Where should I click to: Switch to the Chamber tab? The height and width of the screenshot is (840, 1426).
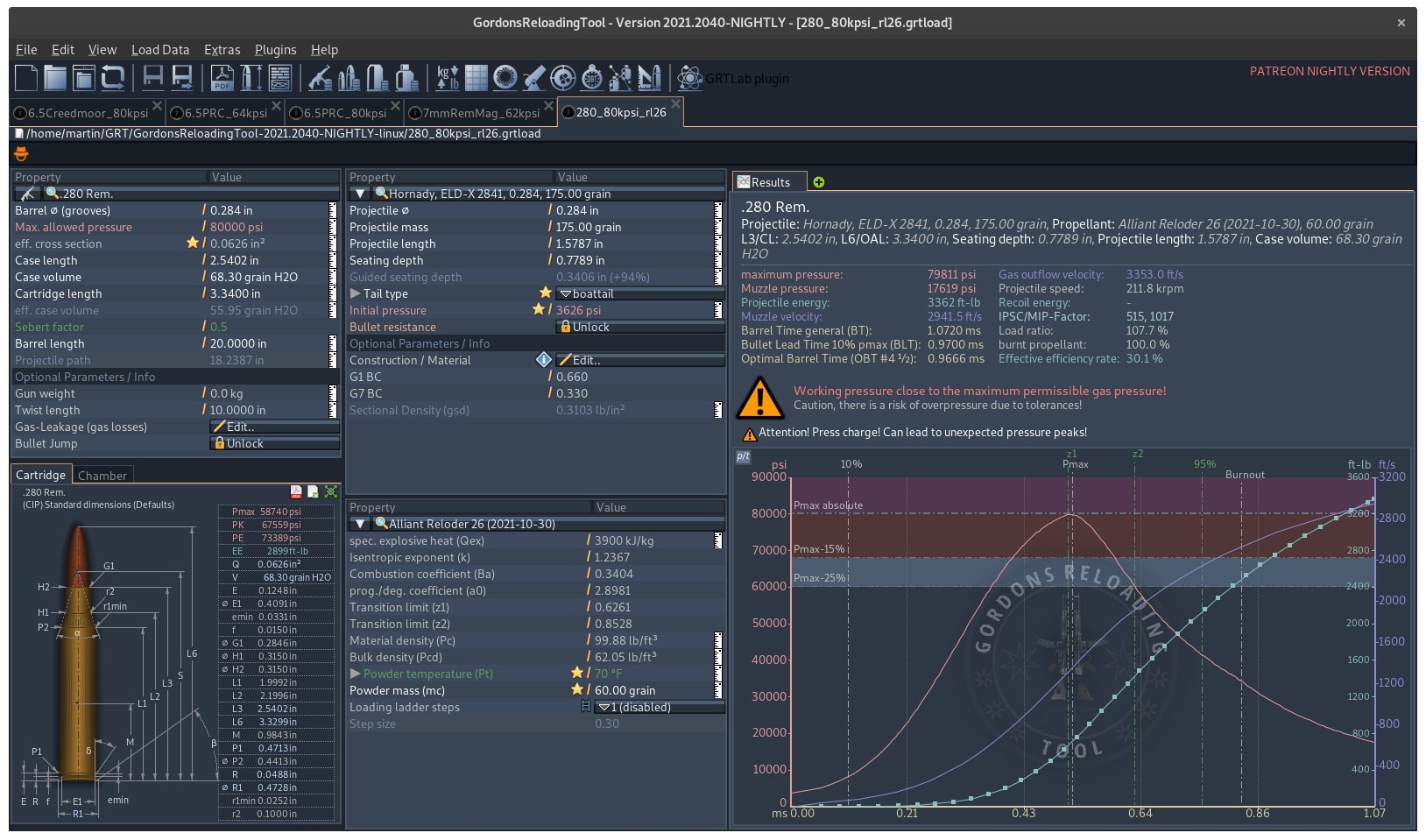(102, 476)
